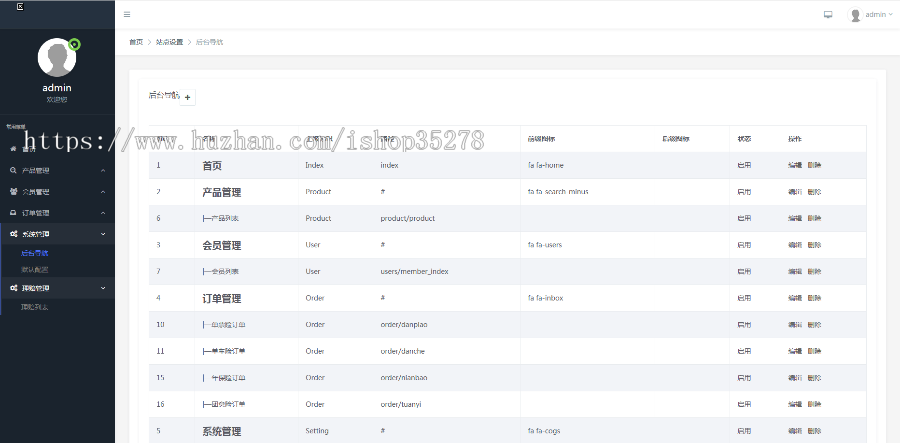Click the cogs icon beside 系统管理 in sidebar
Viewport: 900px width, 443px height.
point(13,234)
